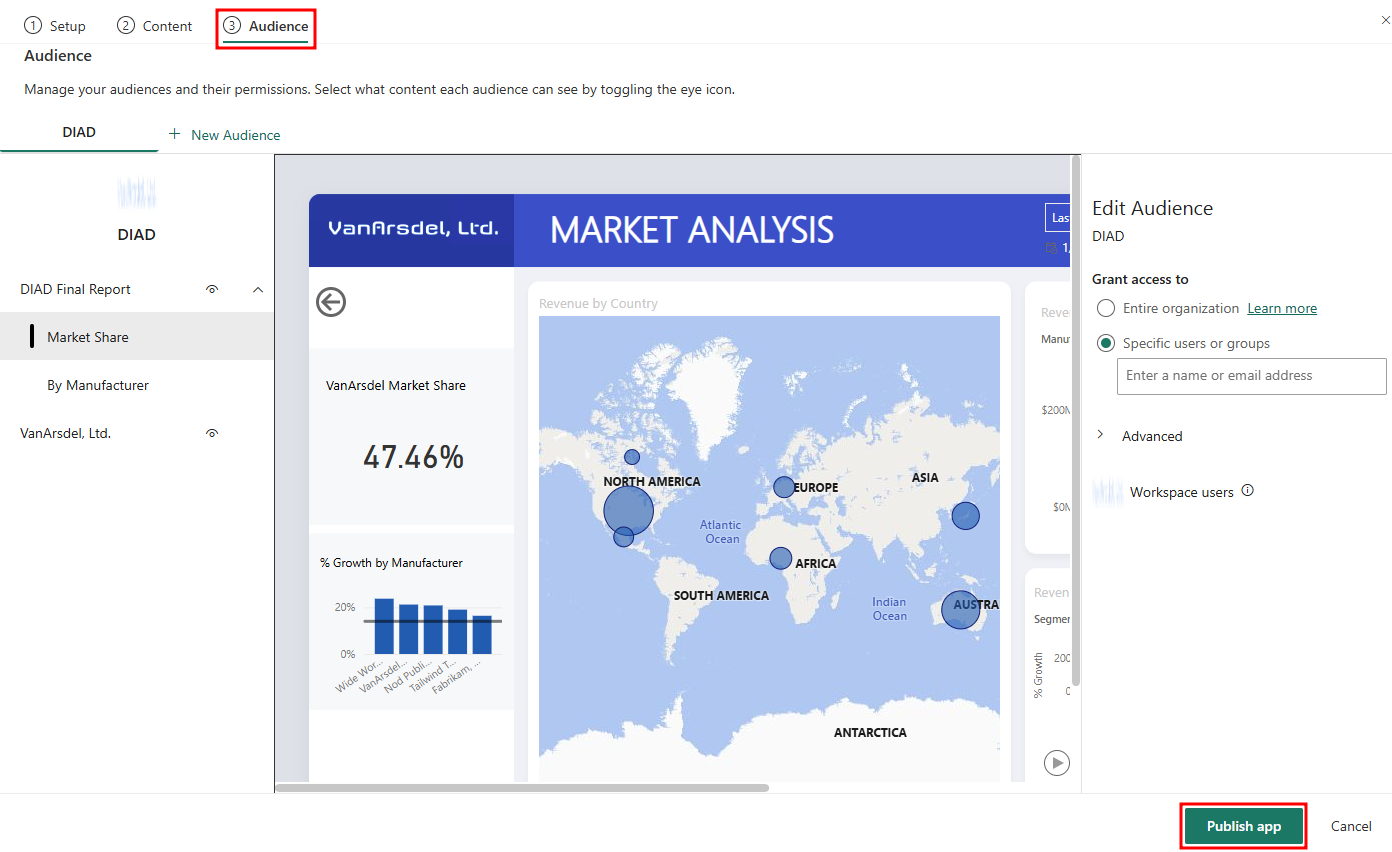Click the SOUTH AMERICA map label
Screen dimensions: 1392x852
[x=721, y=596]
